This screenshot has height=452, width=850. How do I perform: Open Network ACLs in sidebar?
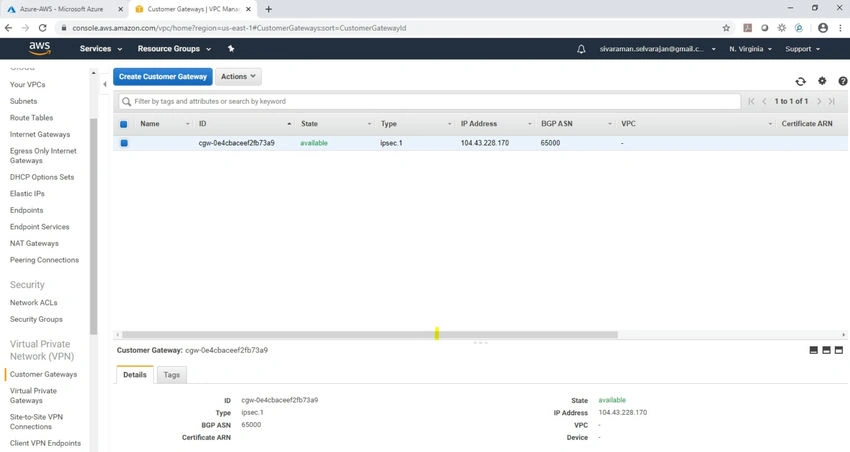tap(34, 303)
